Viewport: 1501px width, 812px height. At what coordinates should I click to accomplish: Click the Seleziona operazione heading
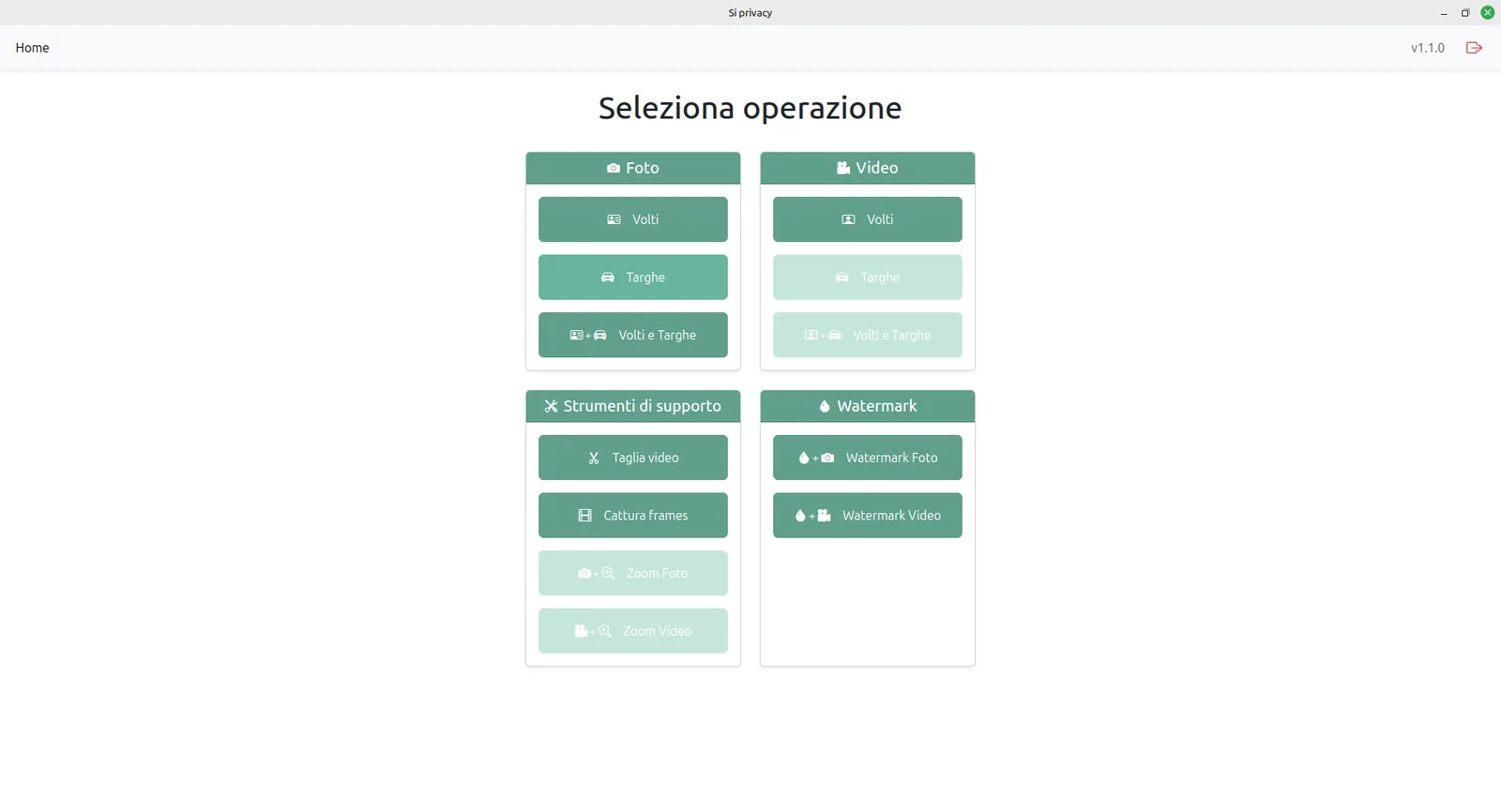point(750,108)
